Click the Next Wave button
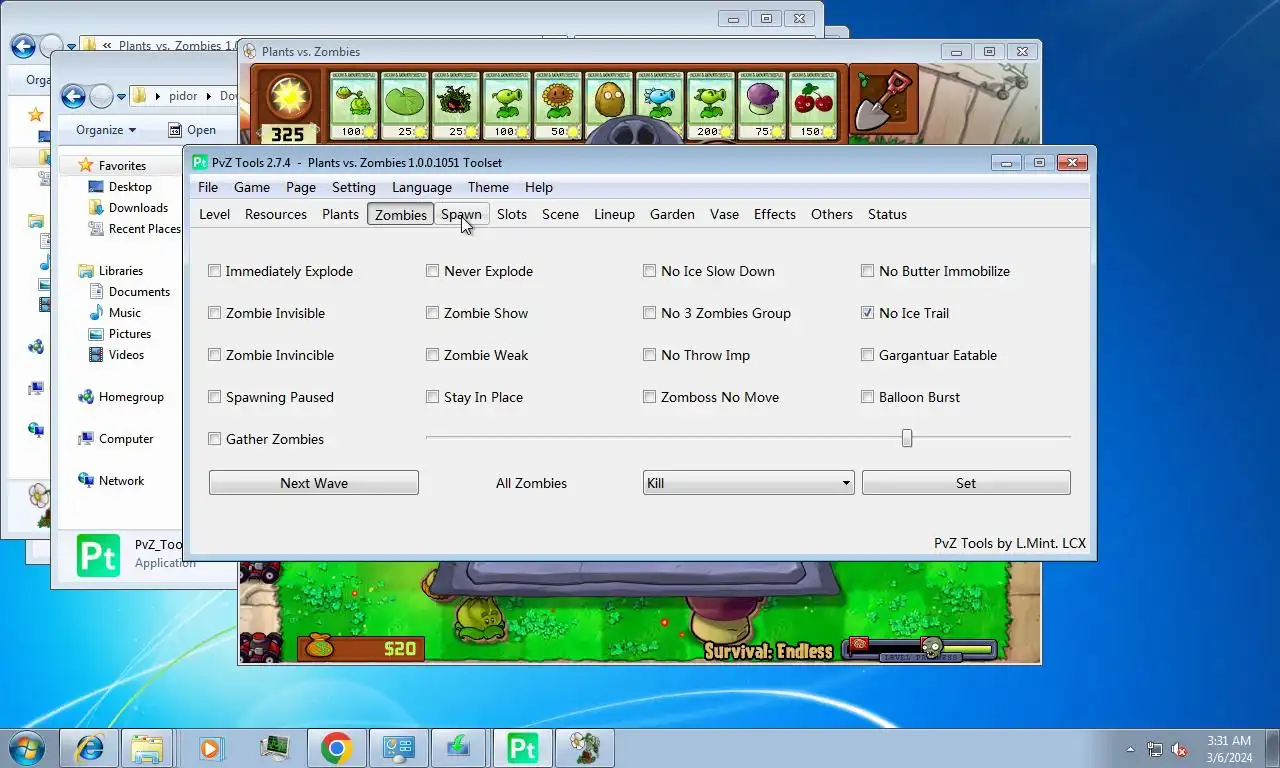Screen dimensions: 1280x768 (x=314, y=483)
